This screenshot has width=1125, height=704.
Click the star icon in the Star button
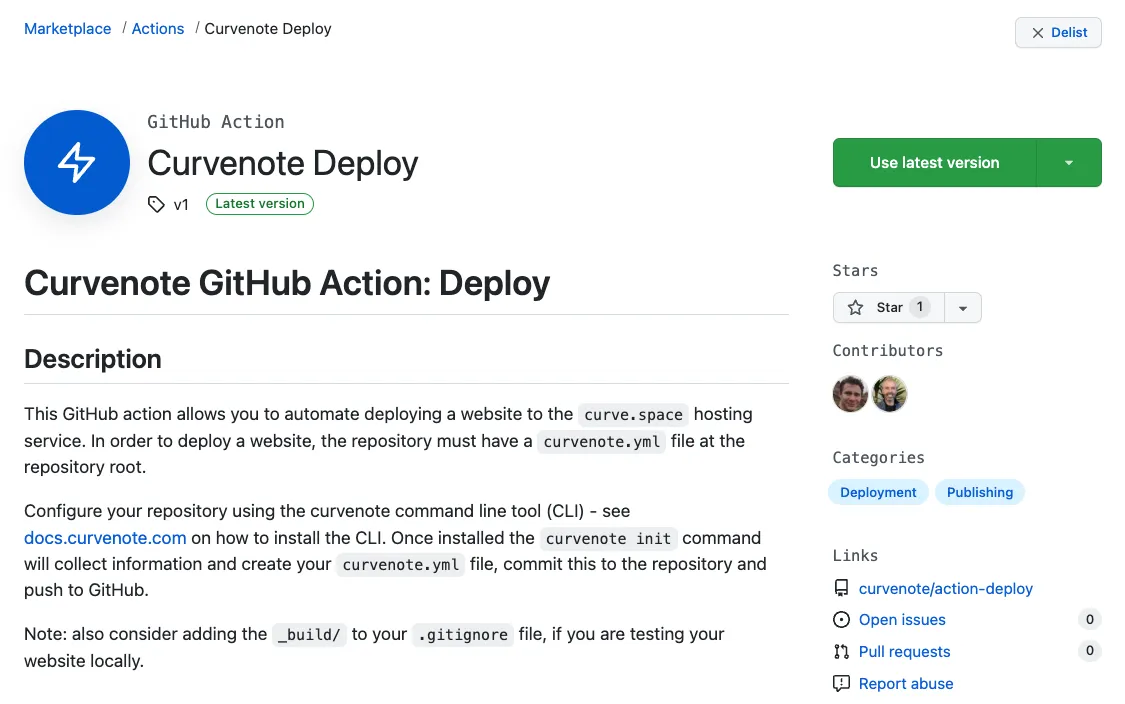[857, 307]
